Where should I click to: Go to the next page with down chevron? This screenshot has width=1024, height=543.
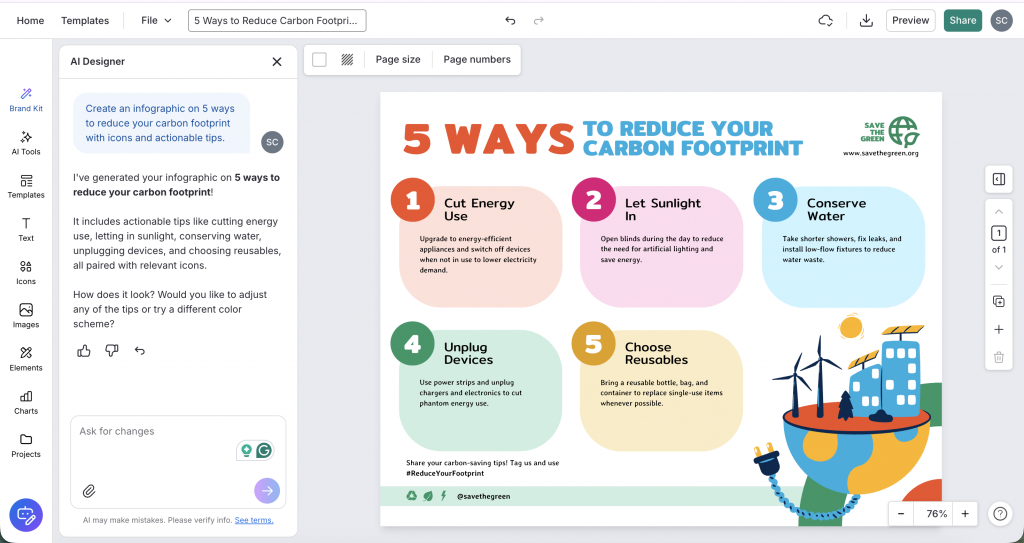coord(999,267)
